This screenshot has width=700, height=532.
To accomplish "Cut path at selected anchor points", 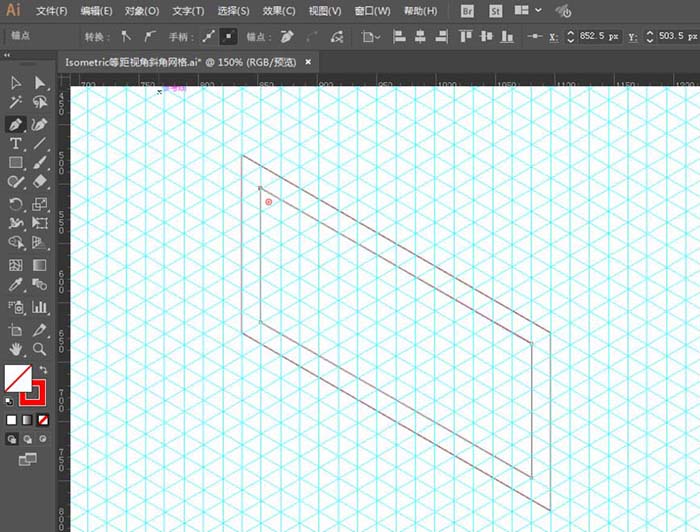I will pyautogui.click(x=337, y=37).
